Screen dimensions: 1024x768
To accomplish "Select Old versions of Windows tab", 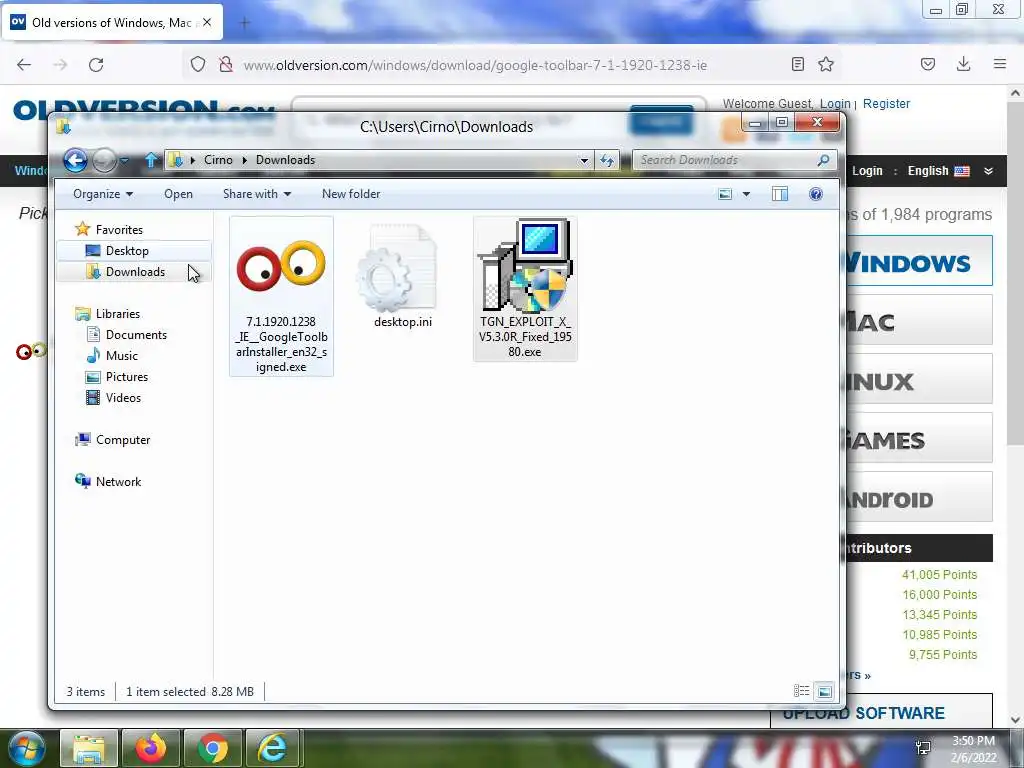I will pos(112,22).
